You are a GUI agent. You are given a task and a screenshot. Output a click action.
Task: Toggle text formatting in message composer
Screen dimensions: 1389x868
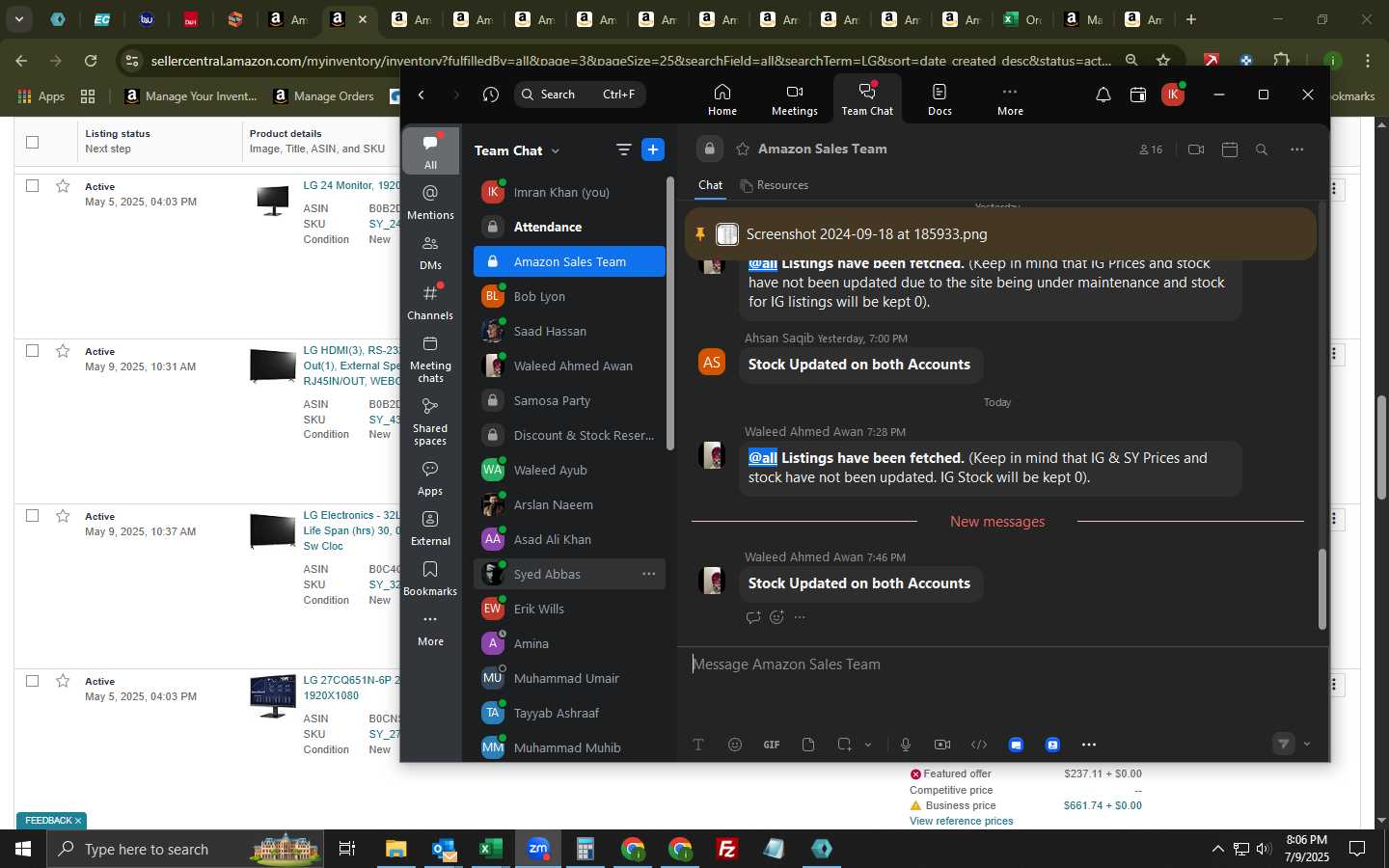point(698,745)
